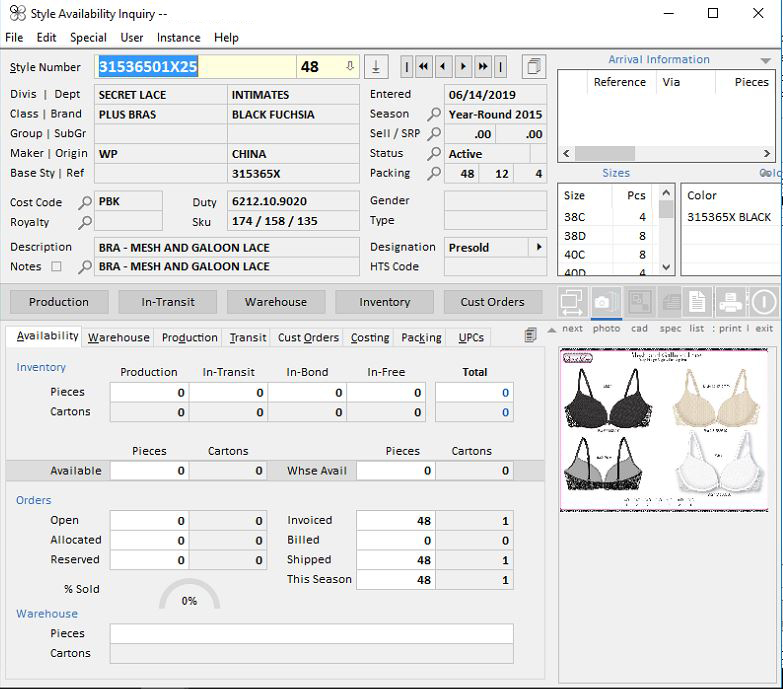Expand the Designation Presold arrow
This screenshot has height=689, width=783.
click(540, 247)
